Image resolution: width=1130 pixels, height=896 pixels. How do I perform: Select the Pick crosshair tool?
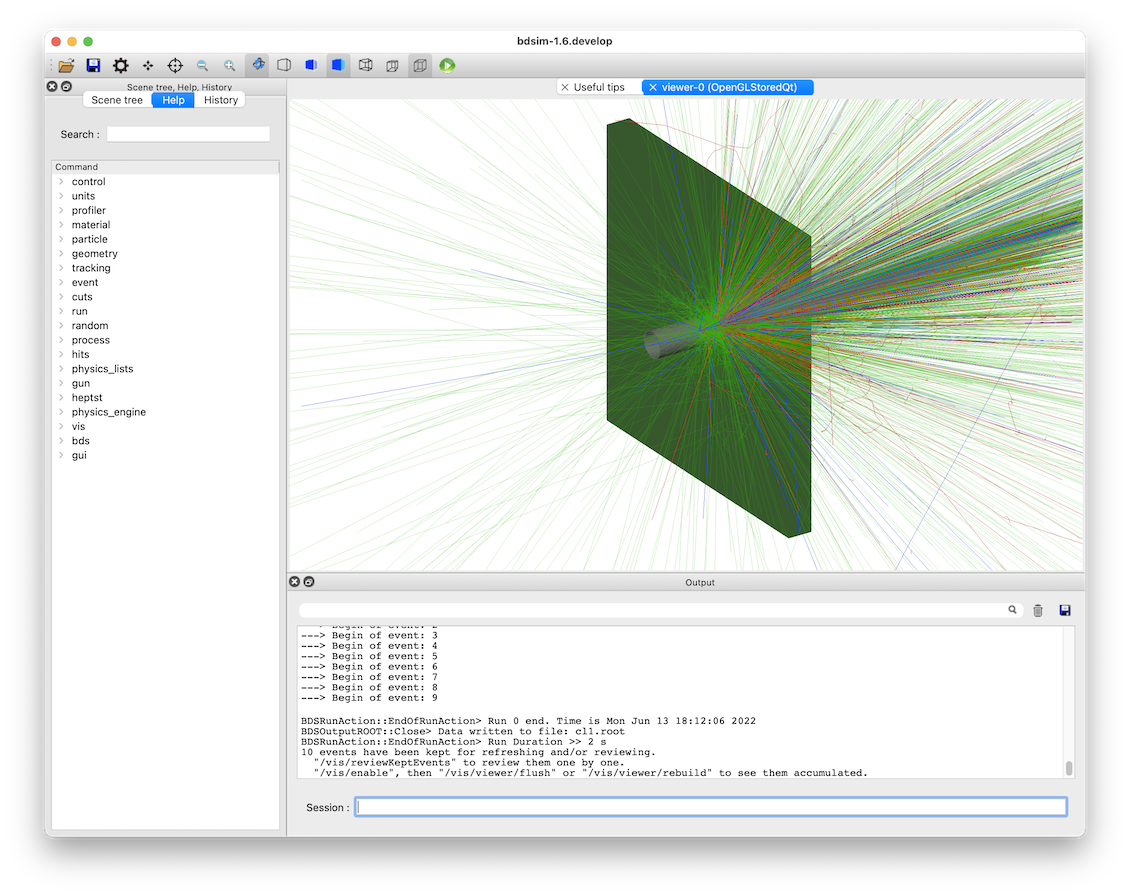(x=175, y=66)
